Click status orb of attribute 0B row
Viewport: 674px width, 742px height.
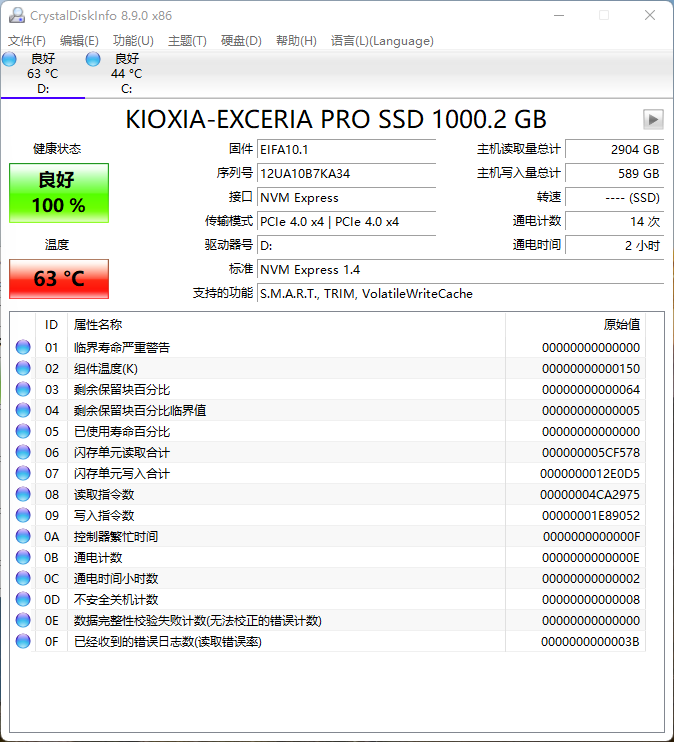(23, 557)
